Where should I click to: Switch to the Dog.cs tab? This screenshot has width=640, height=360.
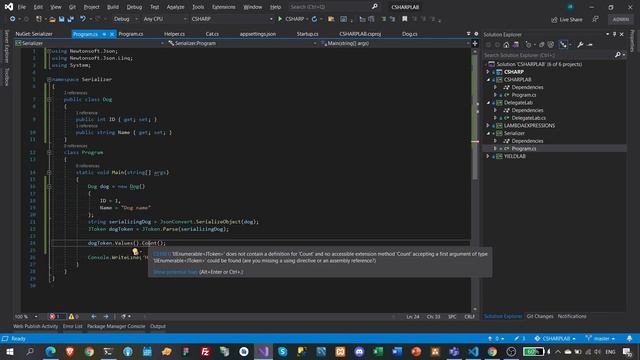coord(409,34)
